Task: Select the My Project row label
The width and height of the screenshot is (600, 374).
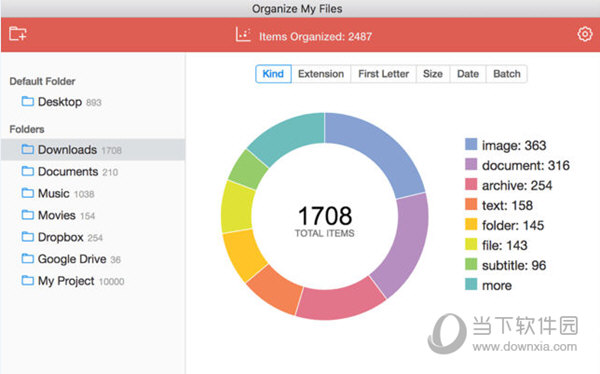Action: pyautogui.click(x=66, y=281)
